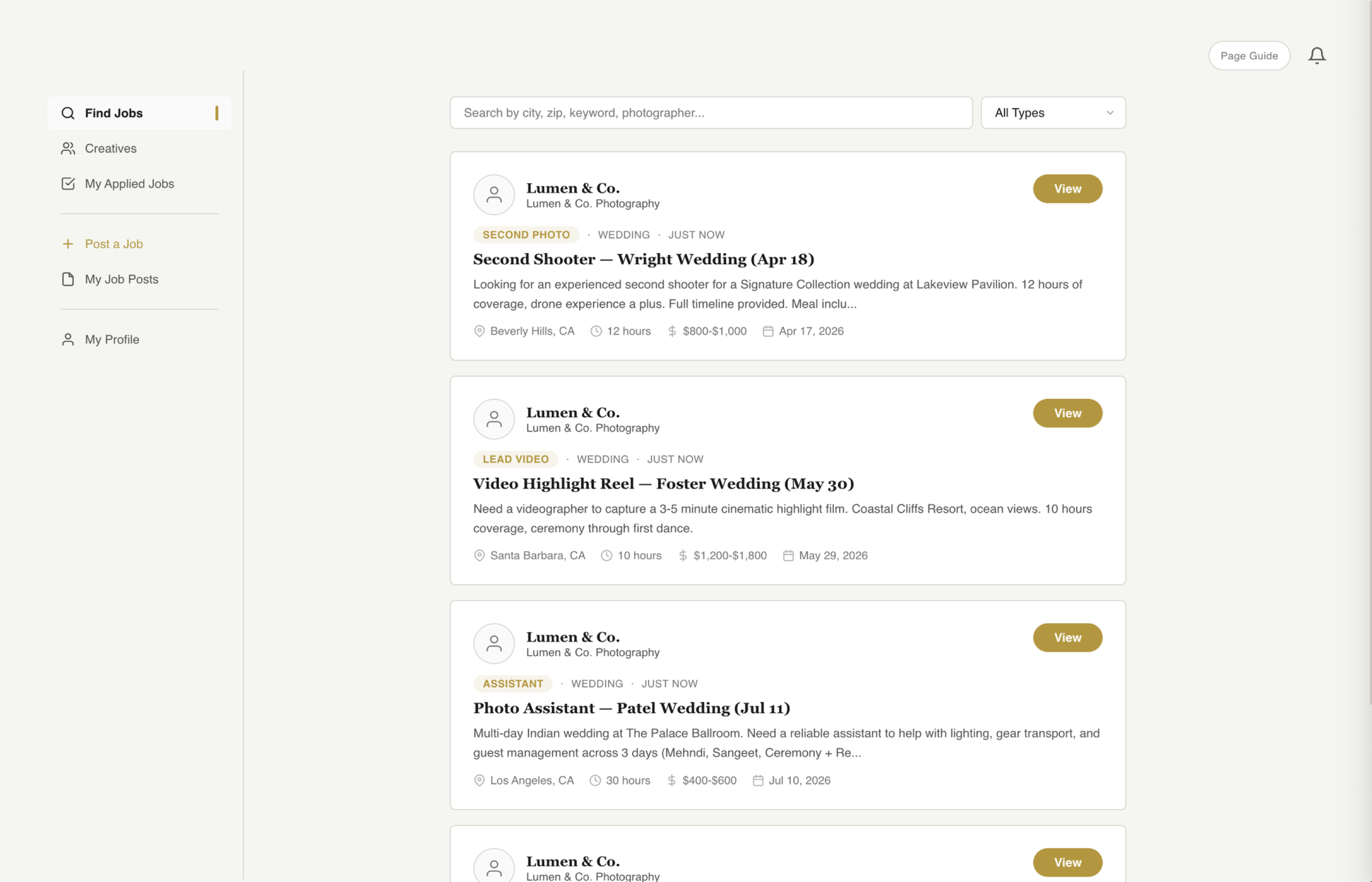Screen dimensions: 1372x882
Task: Select the Creatives people icon
Action: 68,148
